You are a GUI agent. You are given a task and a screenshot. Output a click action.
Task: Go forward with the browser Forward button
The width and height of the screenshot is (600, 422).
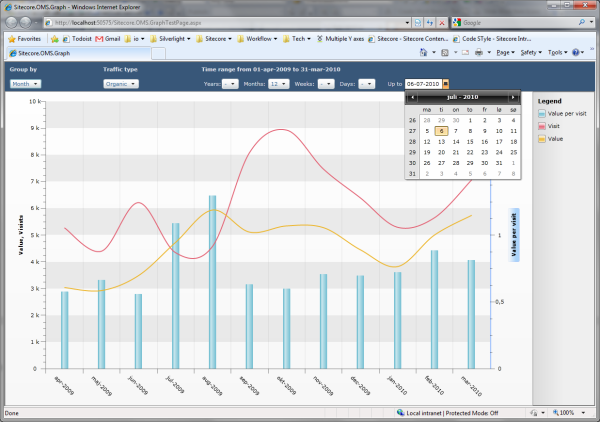click(x=26, y=23)
